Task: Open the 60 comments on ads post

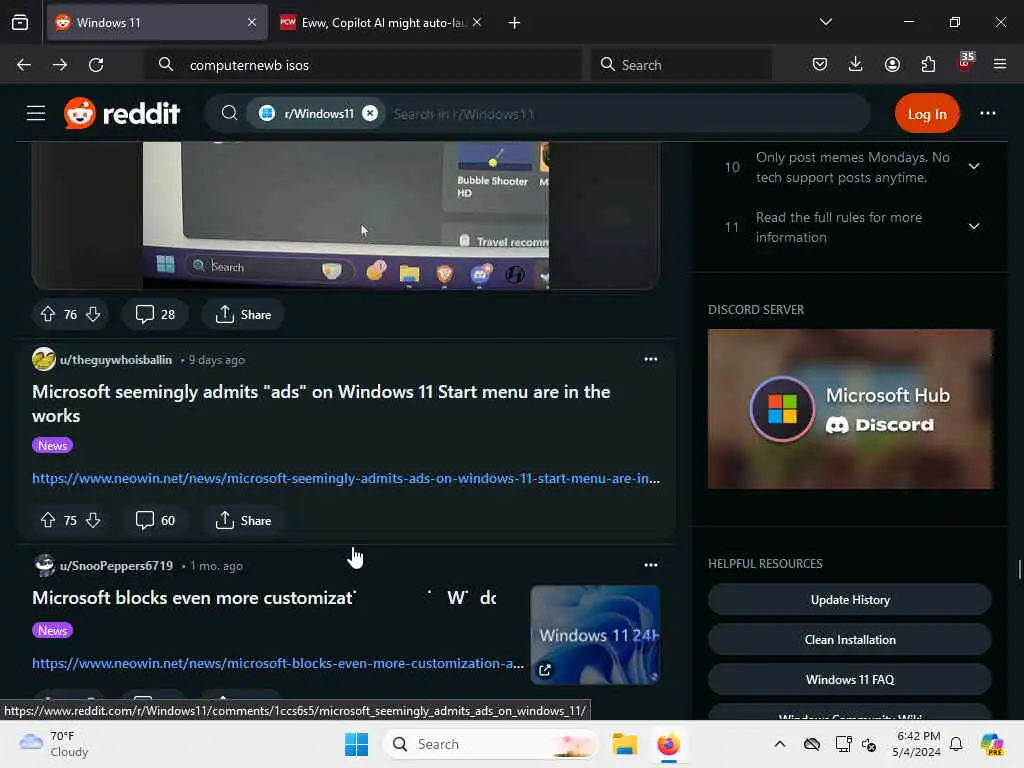Action: tap(155, 520)
